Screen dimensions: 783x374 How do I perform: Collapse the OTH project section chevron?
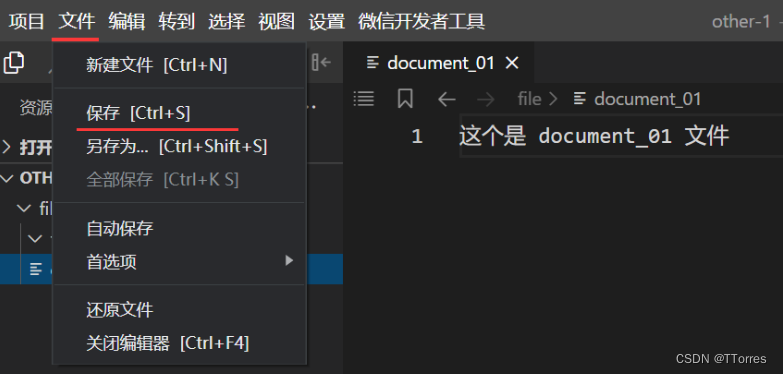pyautogui.click(x=7, y=178)
